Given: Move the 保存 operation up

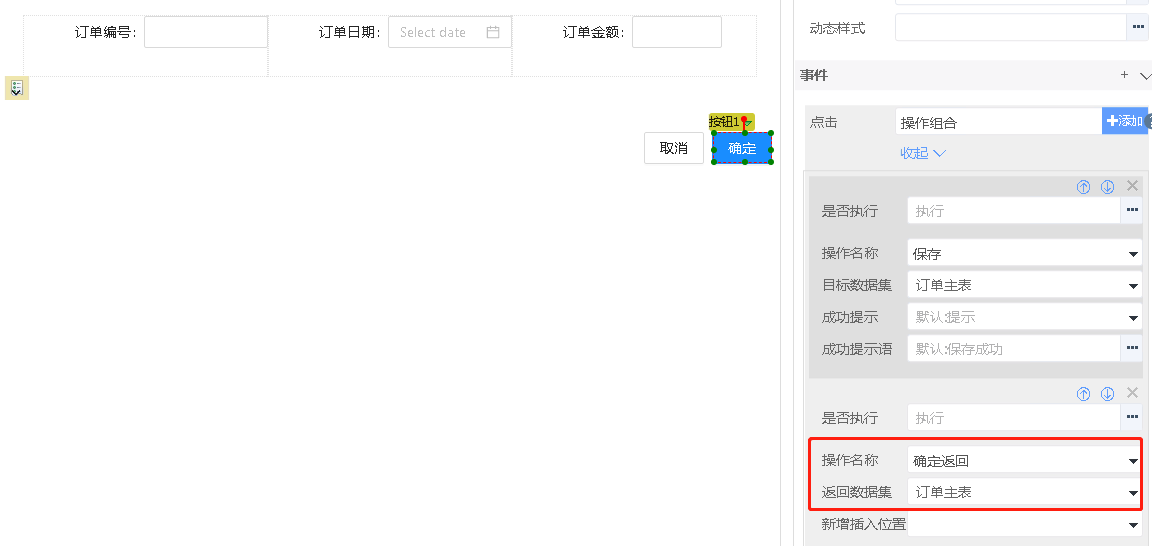Looking at the screenshot, I should tap(1083, 187).
